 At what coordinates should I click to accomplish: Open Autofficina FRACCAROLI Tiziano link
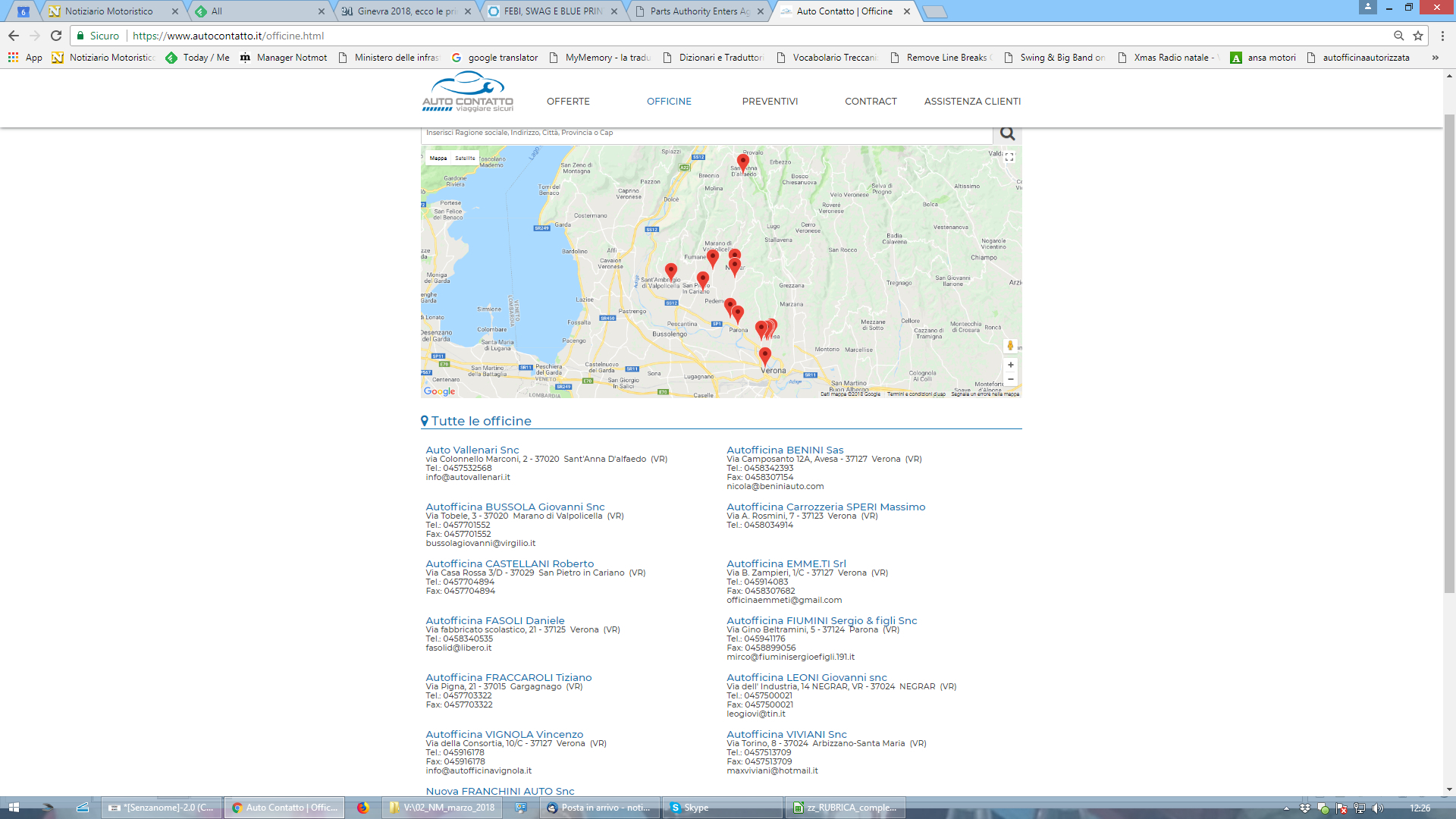[509, 678]
